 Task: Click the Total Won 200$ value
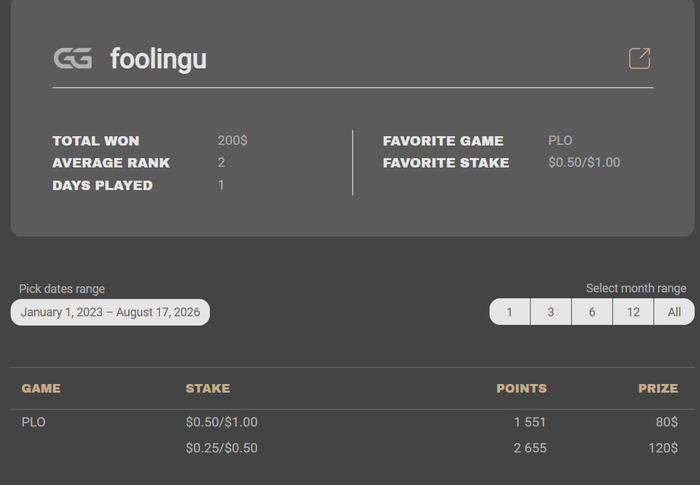(x=233, y=140)
